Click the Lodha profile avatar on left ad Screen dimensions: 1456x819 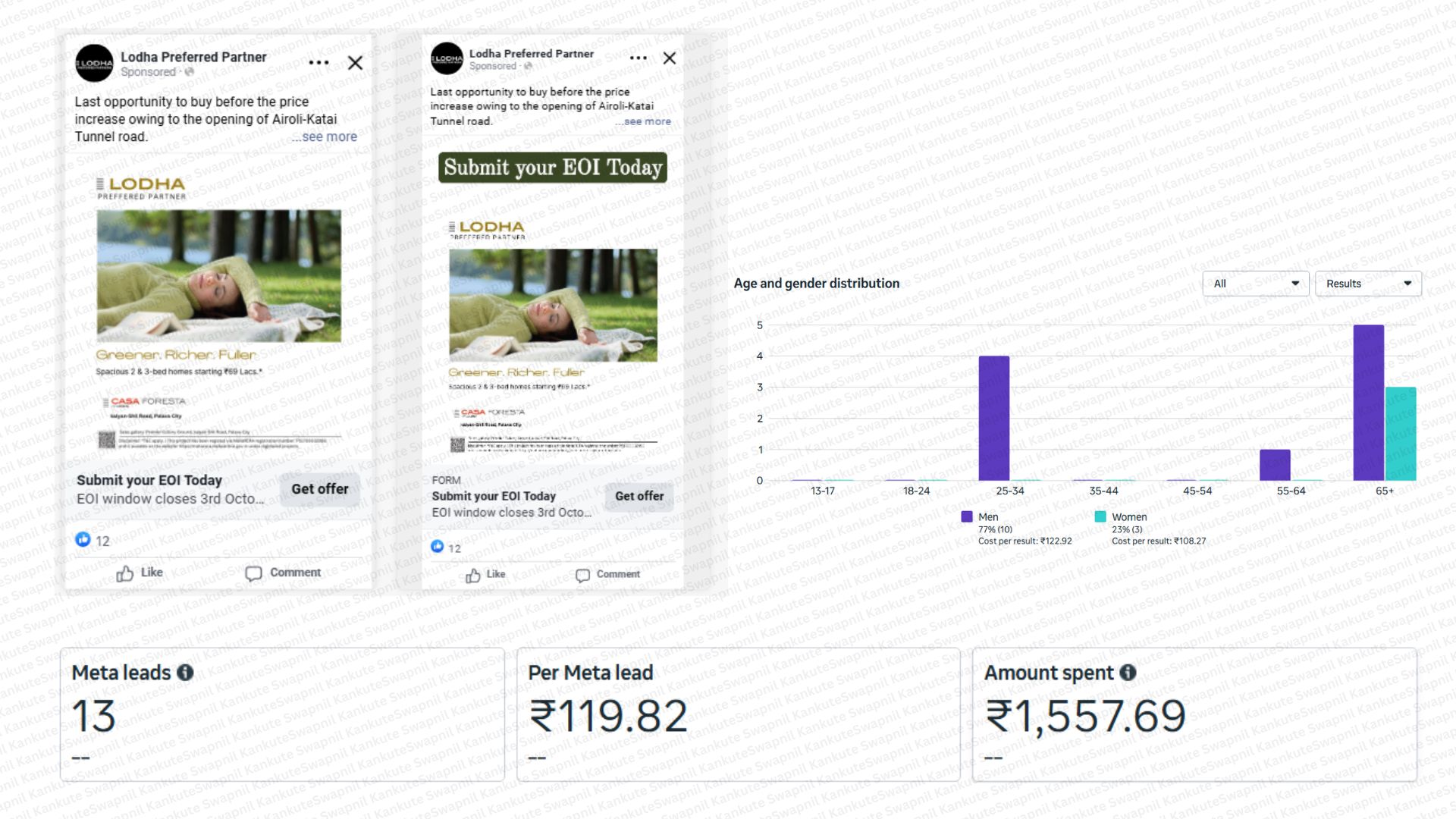(x=94, y=63)
